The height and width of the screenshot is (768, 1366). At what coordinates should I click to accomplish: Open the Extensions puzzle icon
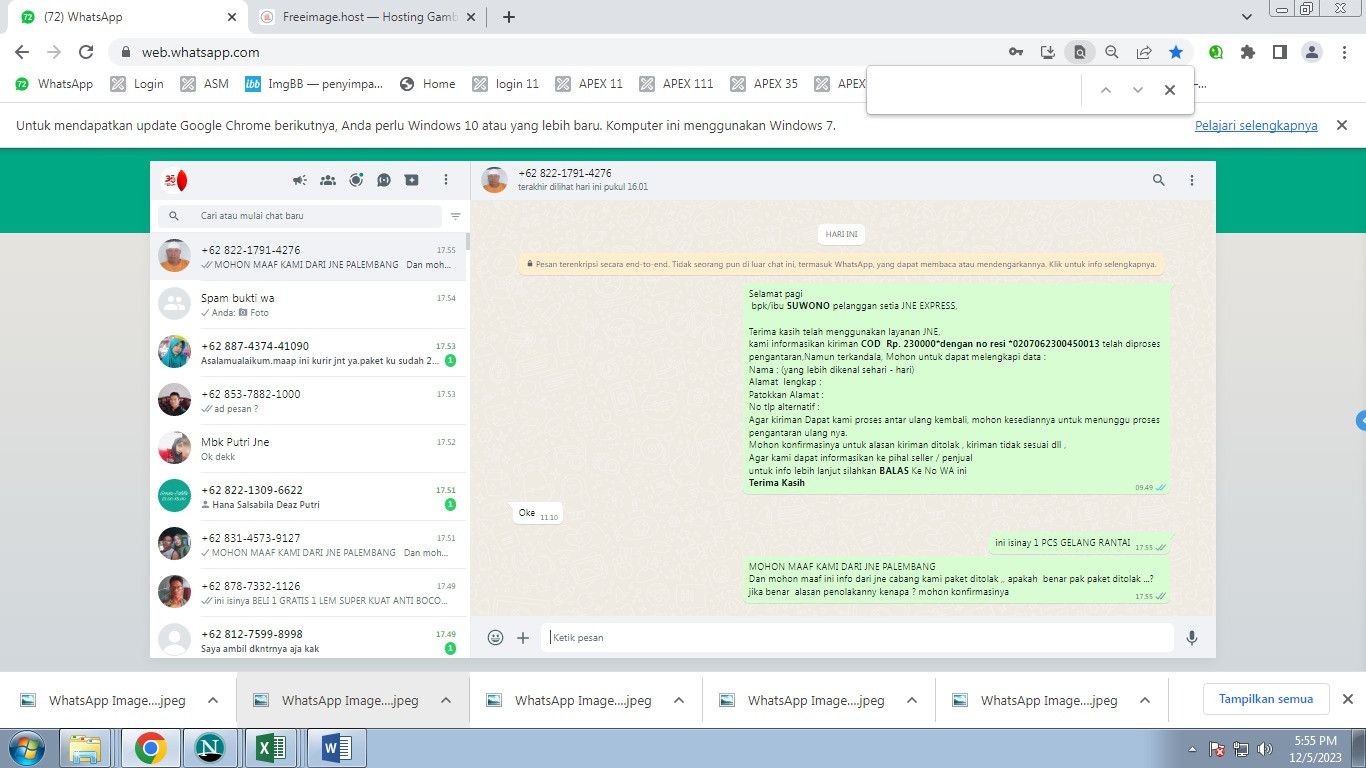coord(1248,52)
